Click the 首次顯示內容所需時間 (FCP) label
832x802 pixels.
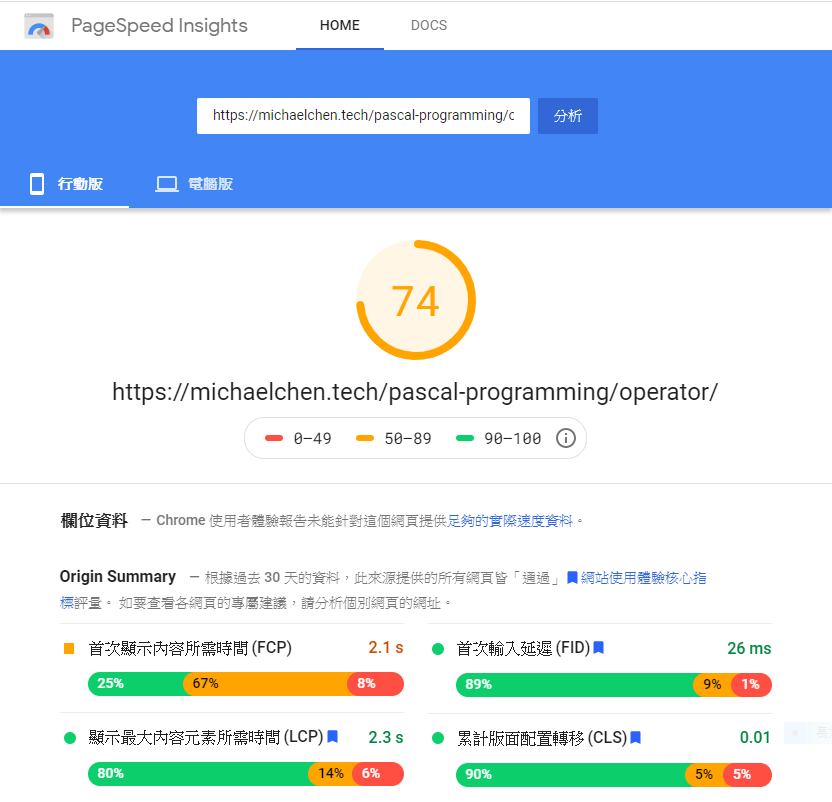pos(190,648)
